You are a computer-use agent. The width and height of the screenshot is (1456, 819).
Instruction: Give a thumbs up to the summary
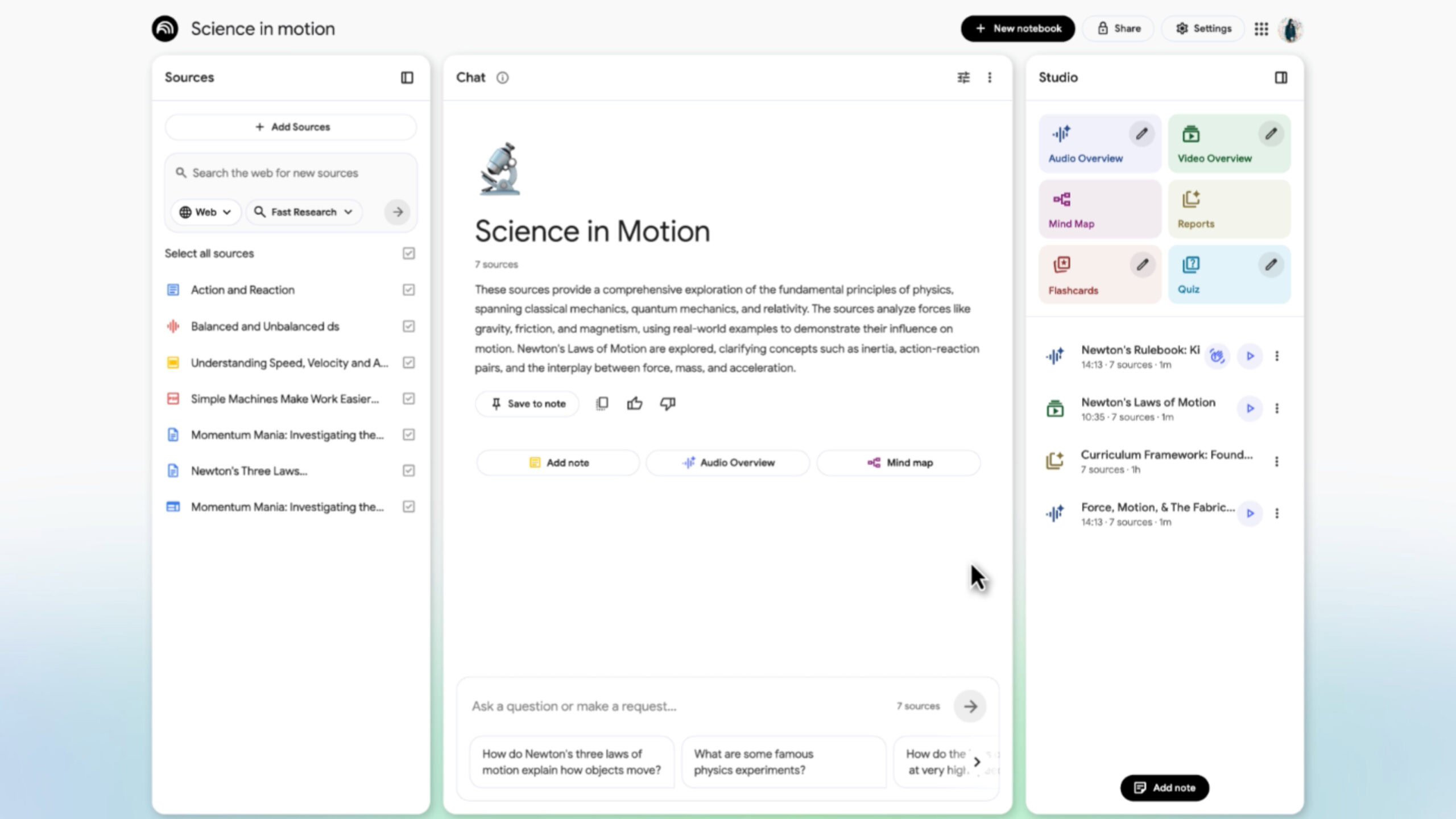pos(635,403)
